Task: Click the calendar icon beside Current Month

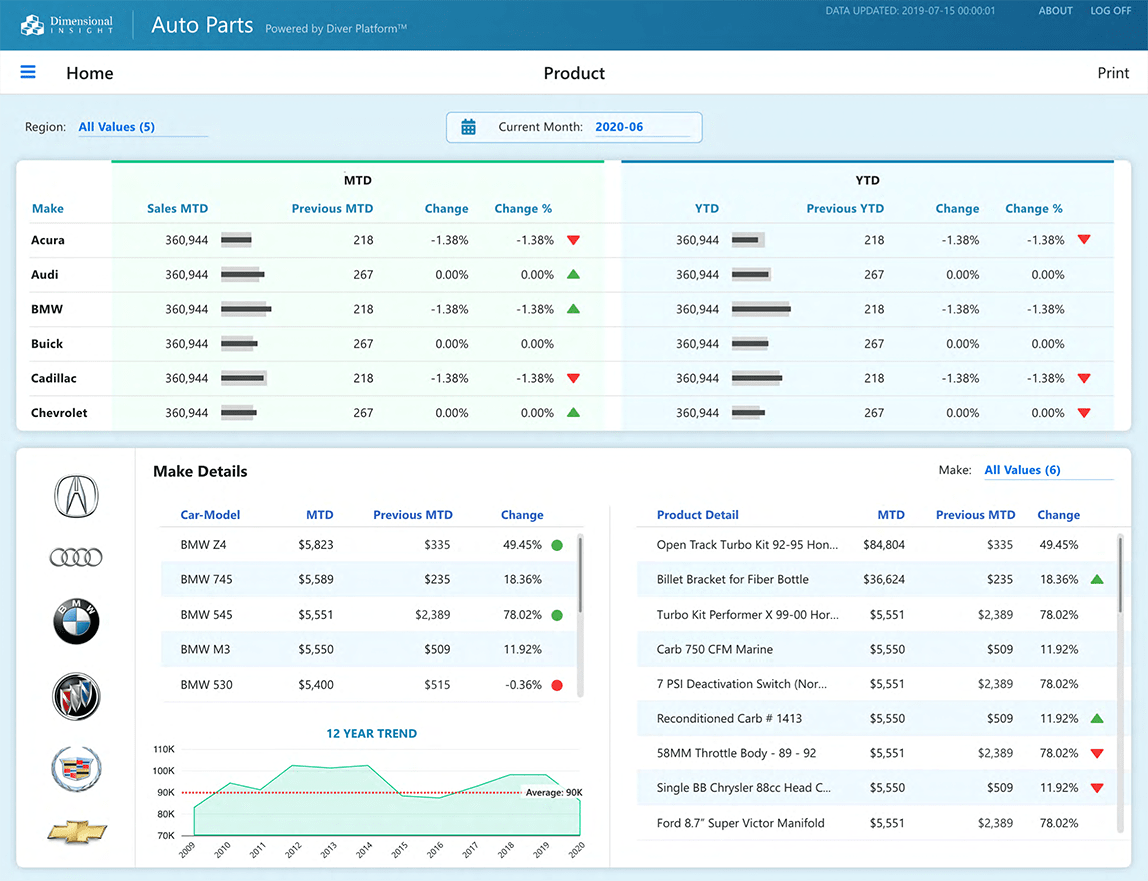Action: [468, 127]
